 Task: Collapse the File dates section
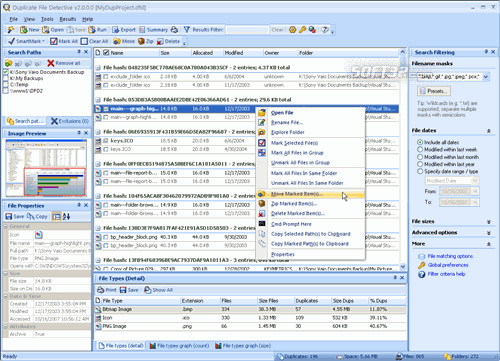tap(489, 131)
